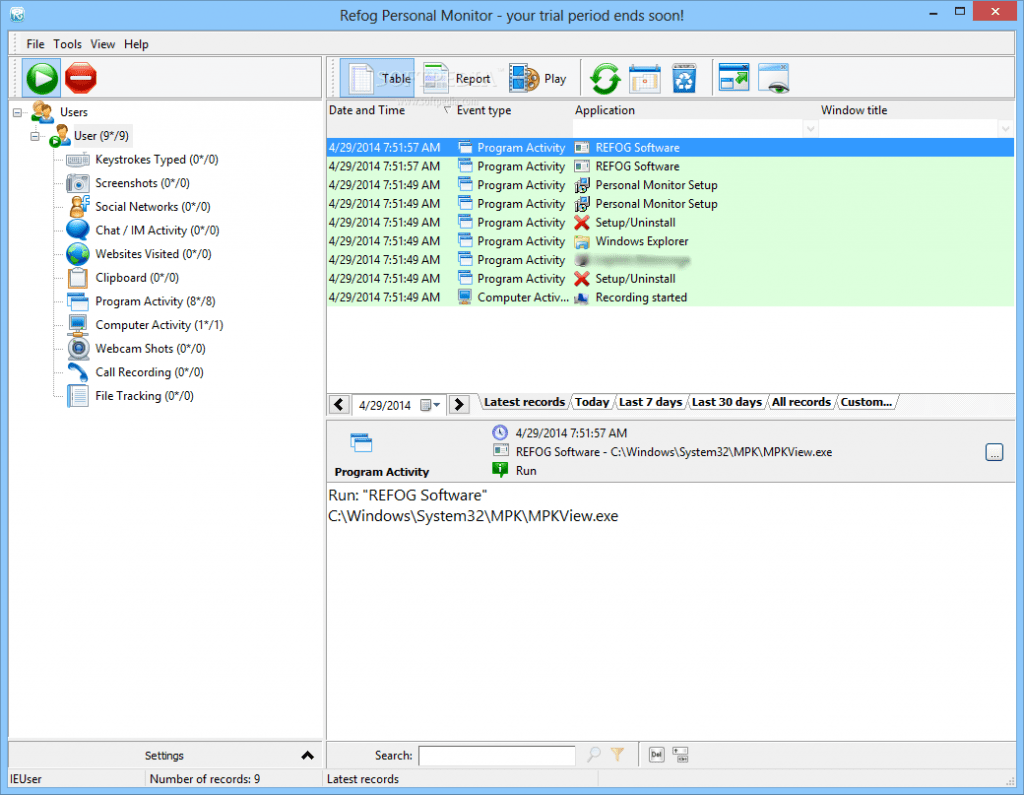Open the File menu
The image size is (1024, 795).
pyautogui.click(x=35, y=44)
